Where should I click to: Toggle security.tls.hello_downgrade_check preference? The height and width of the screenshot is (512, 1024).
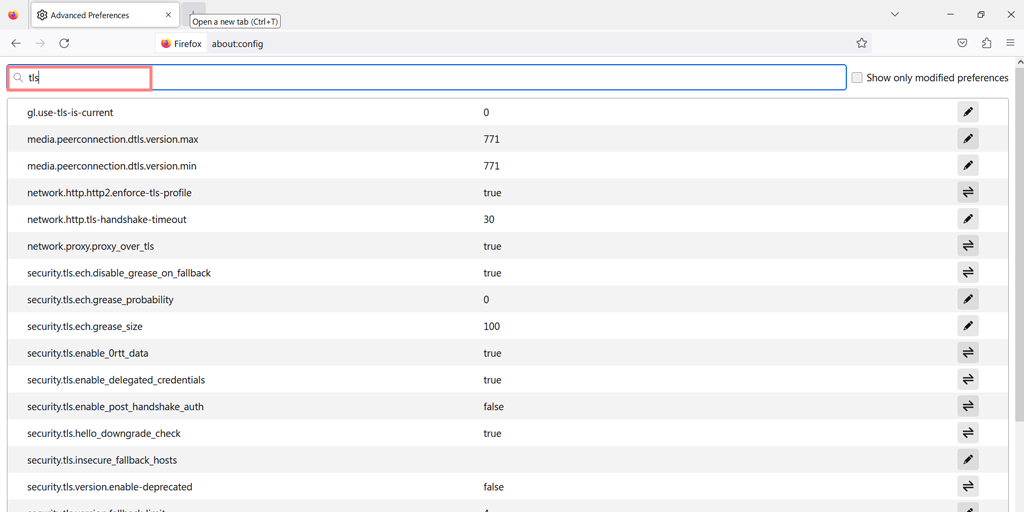tap(967, 433)
